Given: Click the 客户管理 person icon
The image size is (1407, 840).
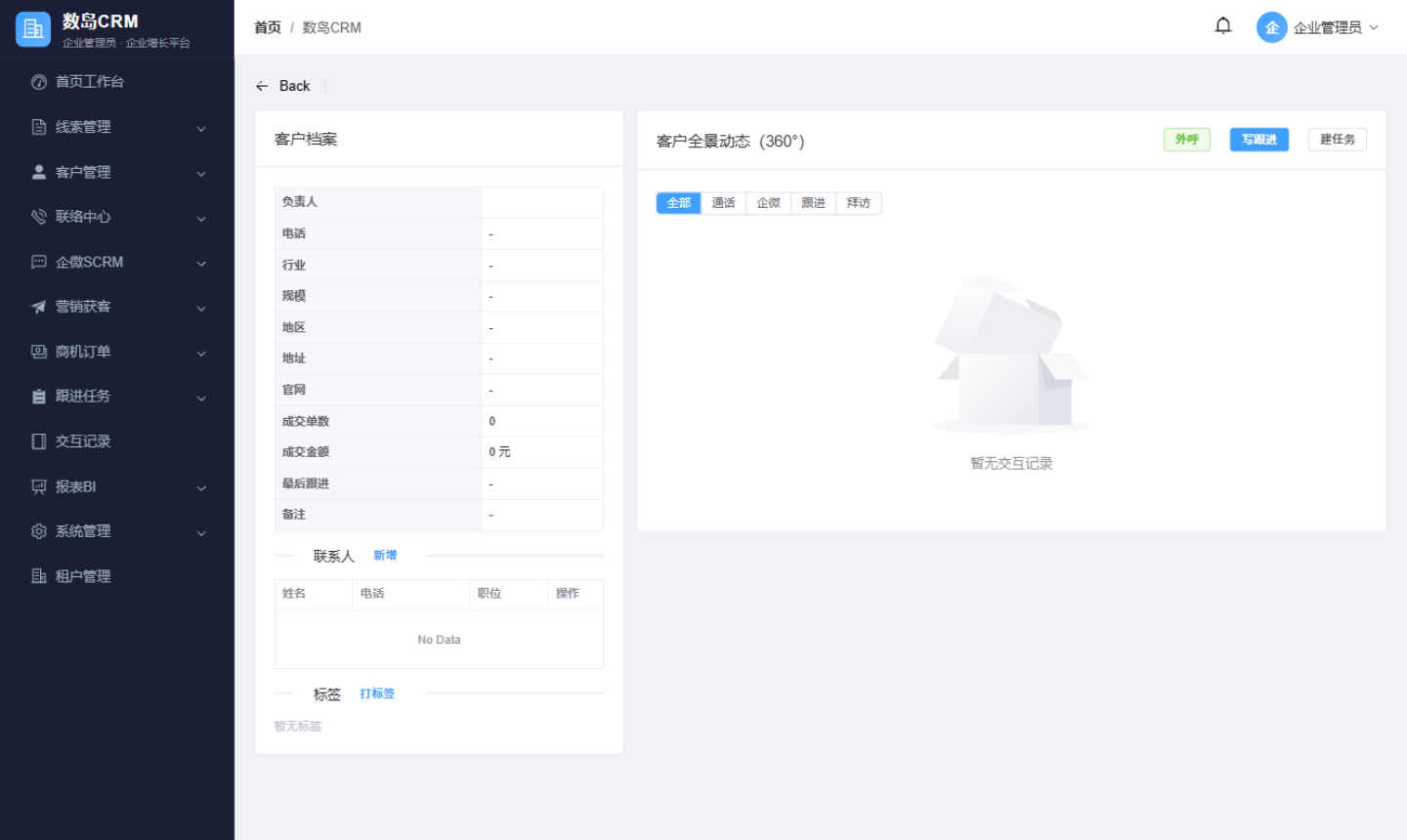Looking at the screenshot, I should 39,172.
